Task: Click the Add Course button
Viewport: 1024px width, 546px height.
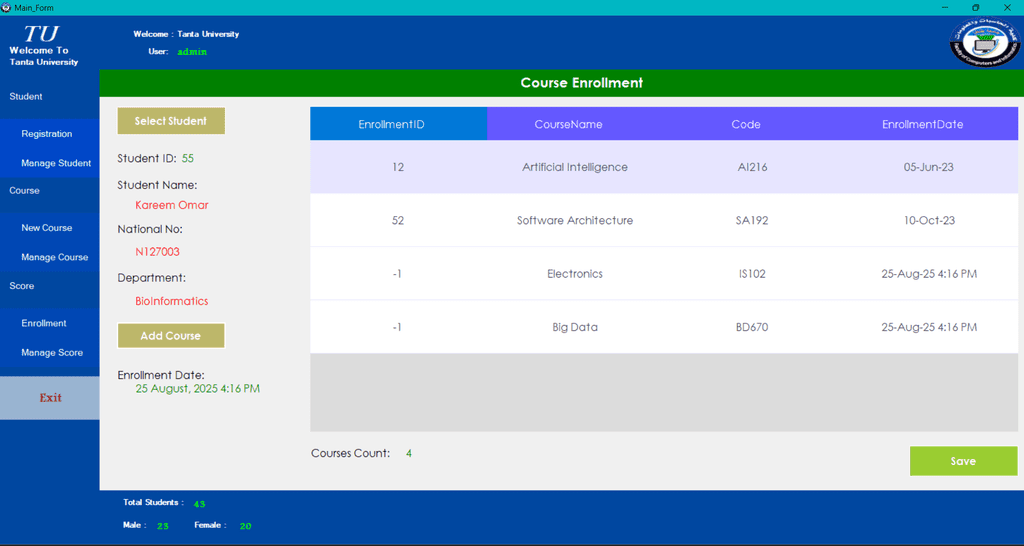Action: click(x=170, y=336)
